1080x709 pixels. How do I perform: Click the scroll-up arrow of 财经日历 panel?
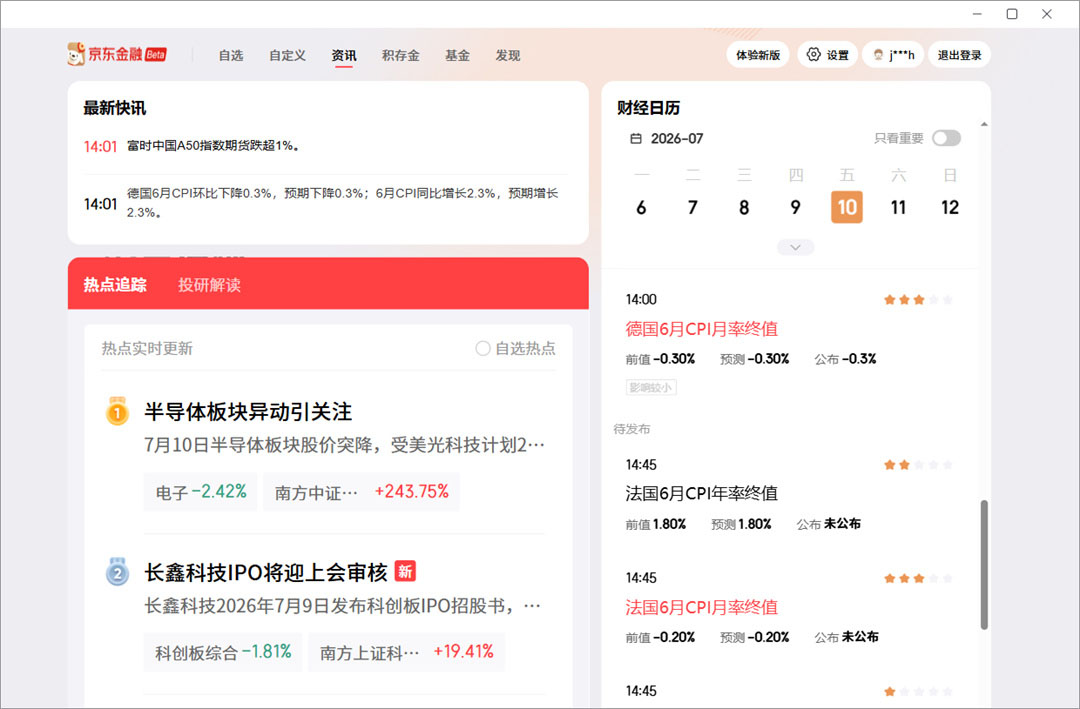[x=984, y=125]
